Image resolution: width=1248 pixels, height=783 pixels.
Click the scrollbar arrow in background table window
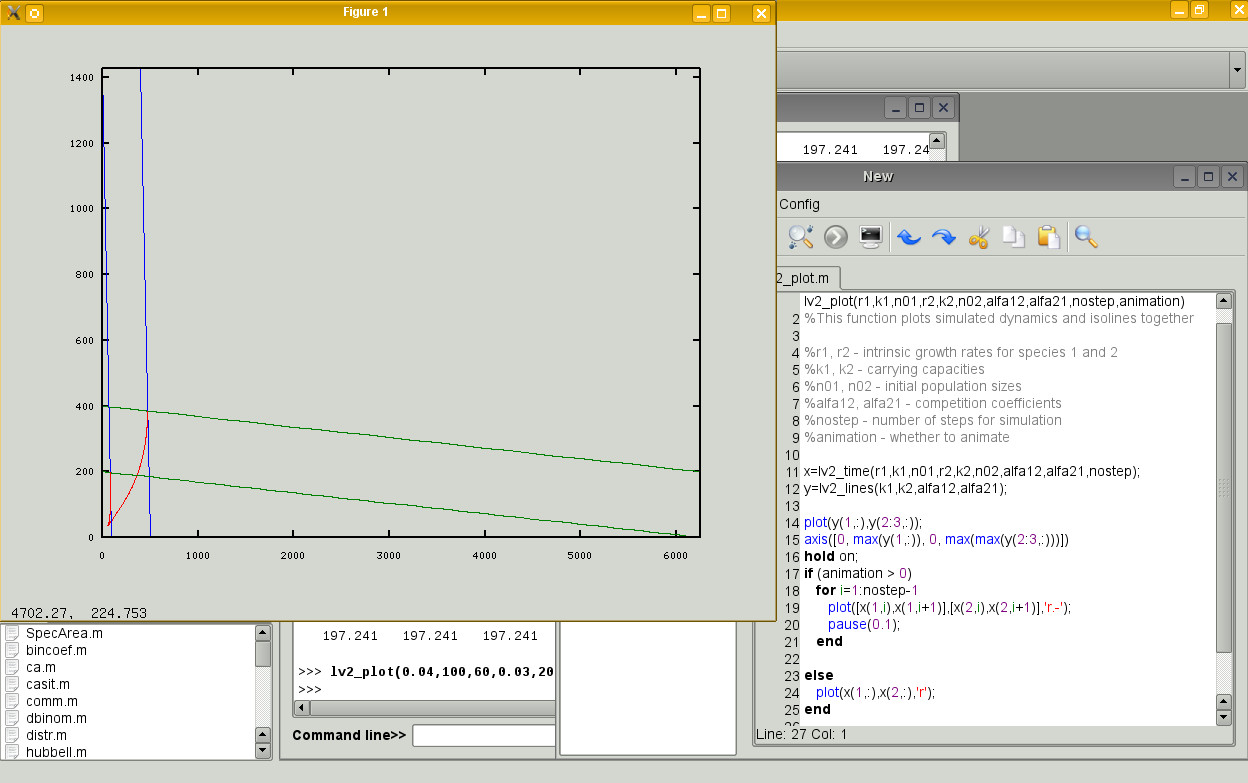[x=937, y=141]
